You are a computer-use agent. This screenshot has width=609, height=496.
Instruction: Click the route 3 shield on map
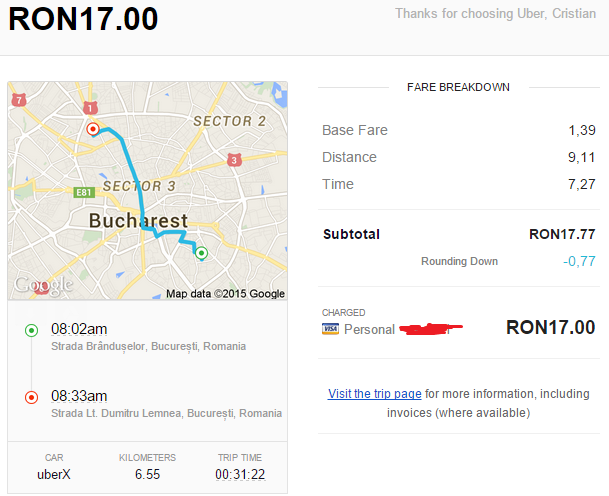(234, 160)
